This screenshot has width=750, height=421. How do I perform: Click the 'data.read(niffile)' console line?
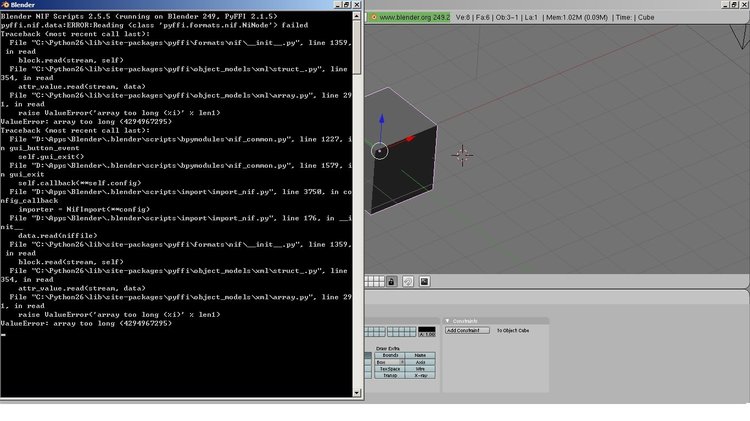click(x=57, y=235)
